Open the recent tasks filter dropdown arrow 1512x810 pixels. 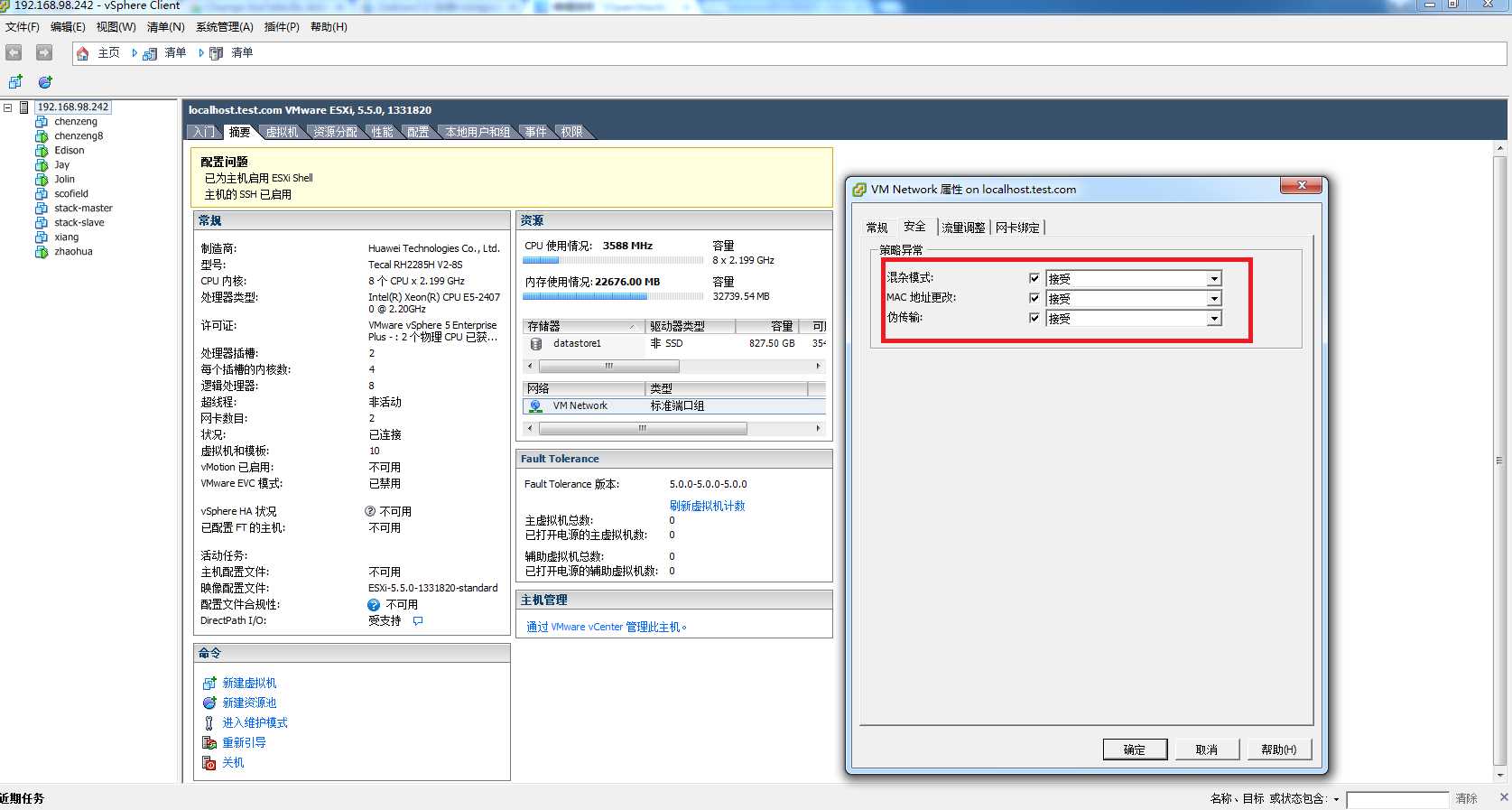pyautogui.click(x=1336, y=799)
